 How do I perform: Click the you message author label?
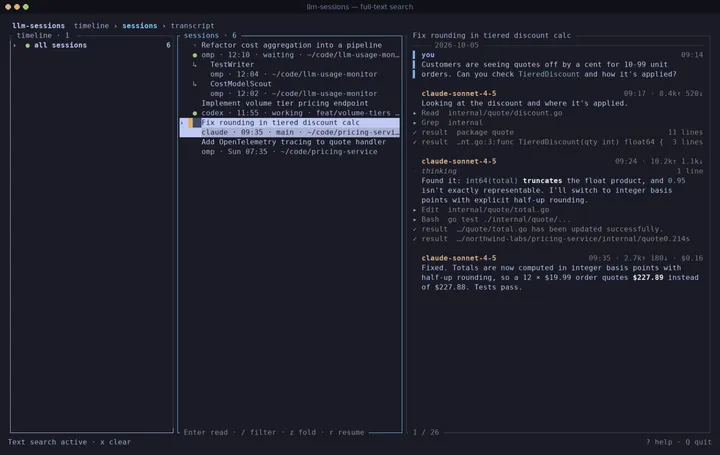point(428,55)
